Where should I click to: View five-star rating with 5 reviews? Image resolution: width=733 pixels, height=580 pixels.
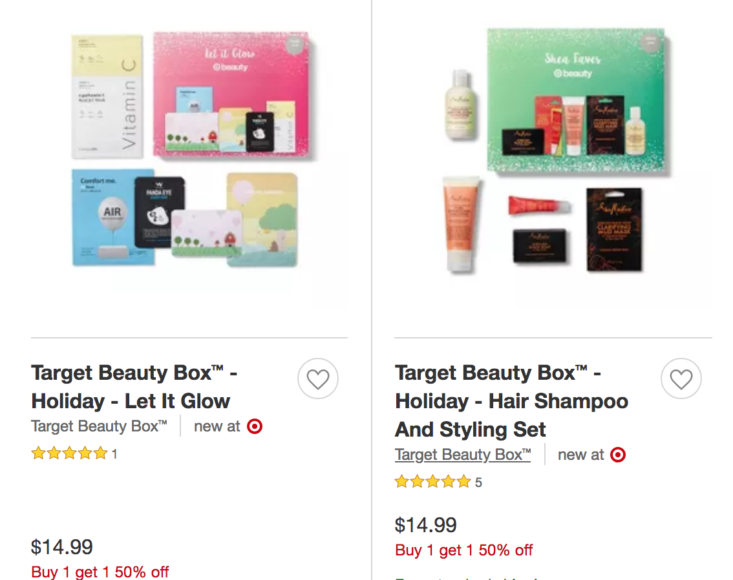point(438,482)
